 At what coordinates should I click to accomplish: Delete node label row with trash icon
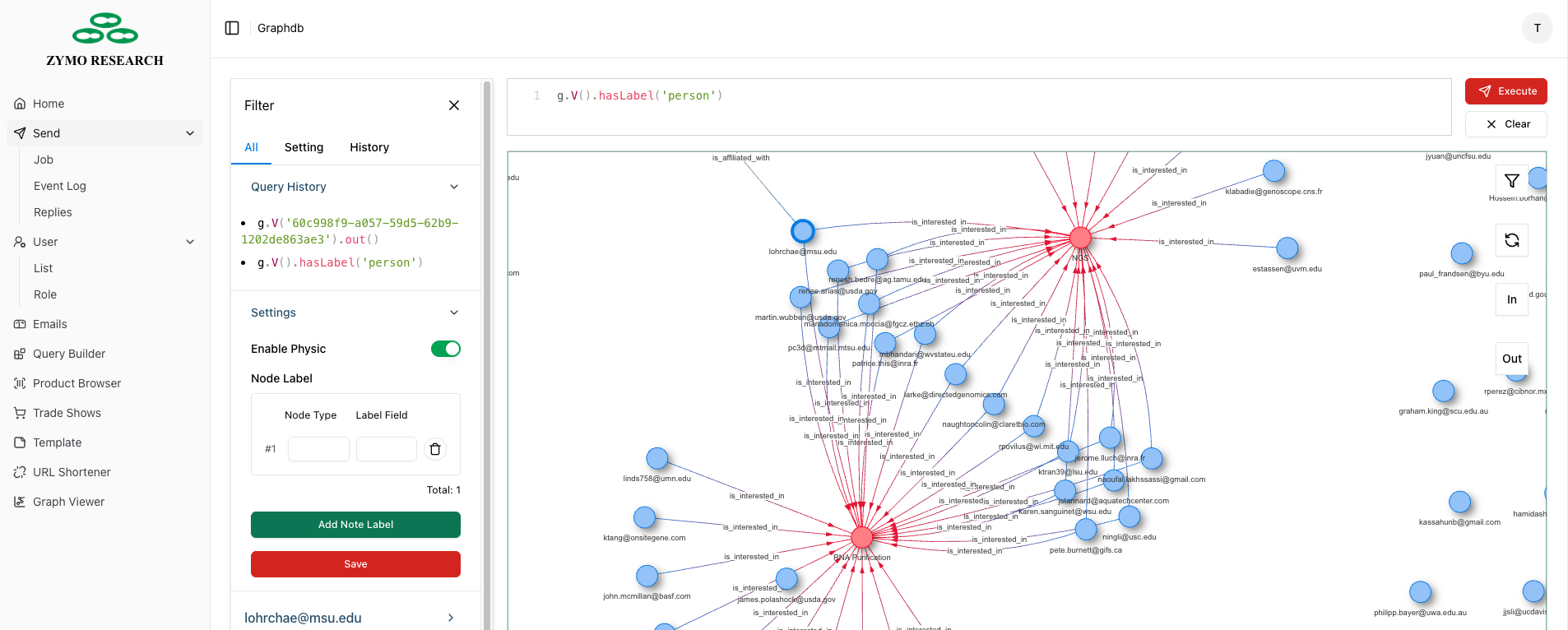click(x=435, y=449)
